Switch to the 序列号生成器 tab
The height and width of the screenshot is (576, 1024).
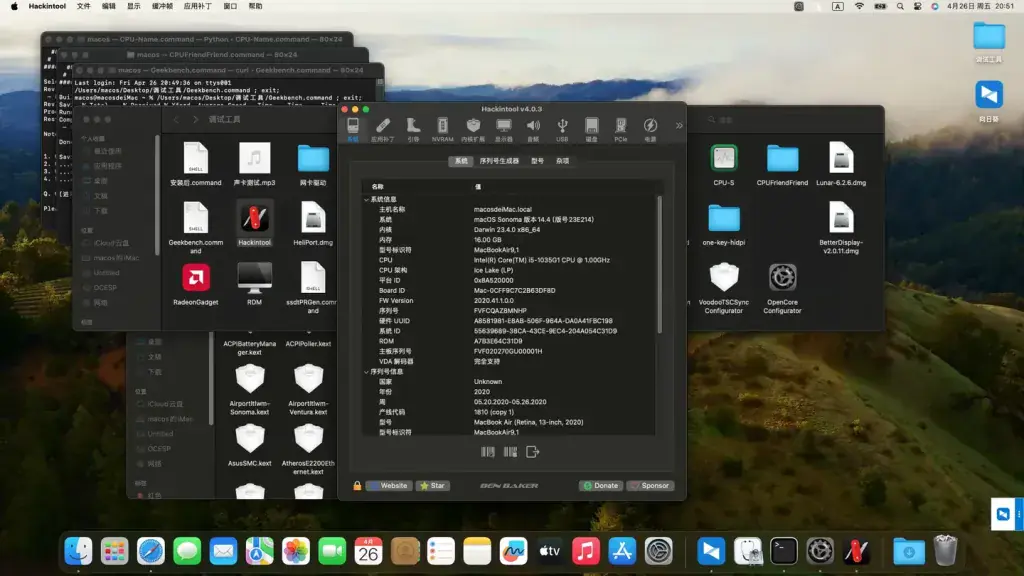(499, 161)
